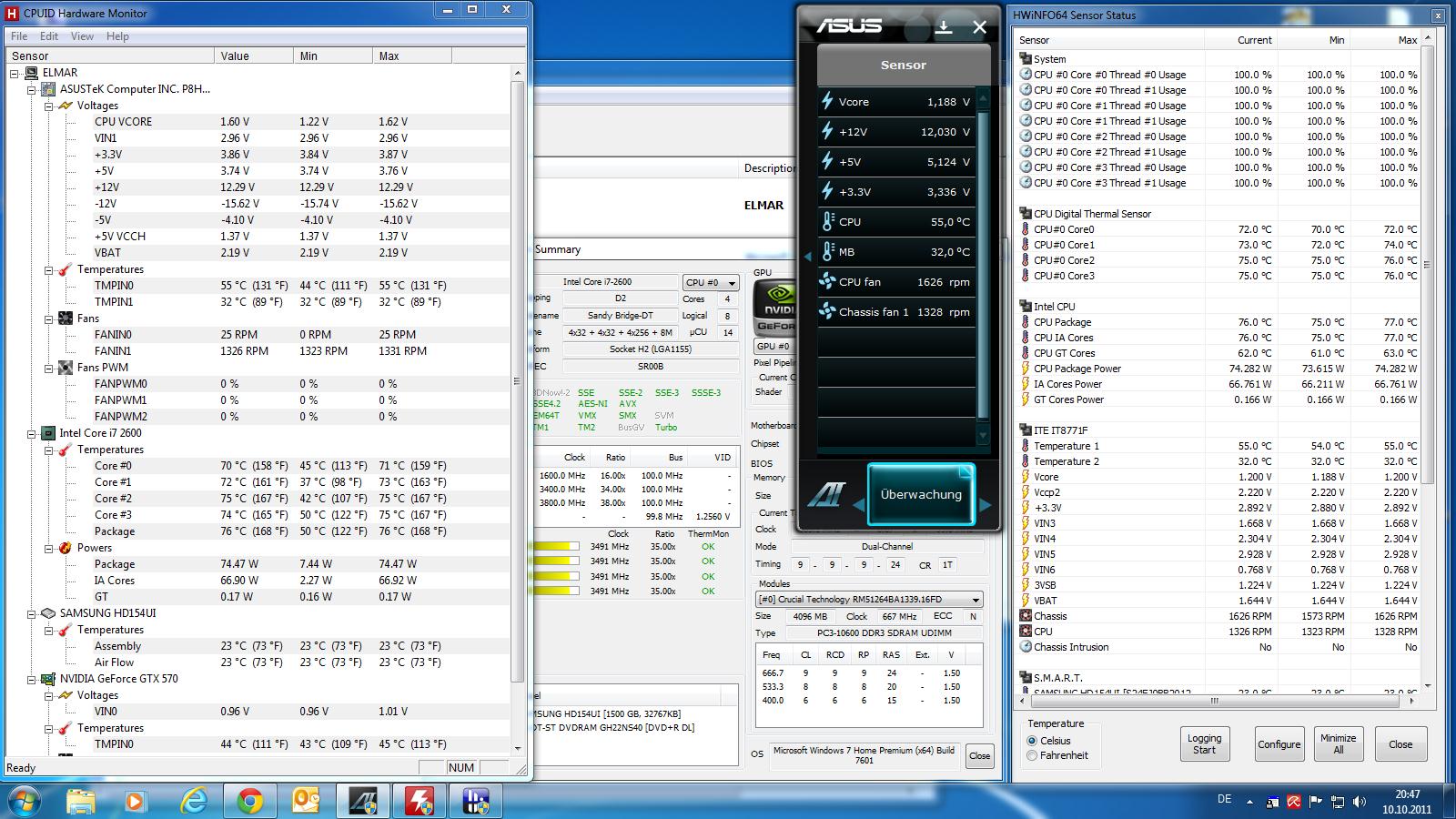1456x819 pixels.
Task: Click the volume speaker icon in system tray
Action: [x=1360, y=802]
